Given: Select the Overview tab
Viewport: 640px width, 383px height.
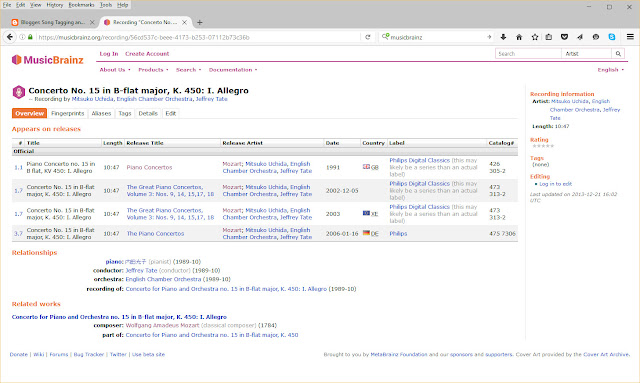Looking at the screenshot, I should 29,114.
